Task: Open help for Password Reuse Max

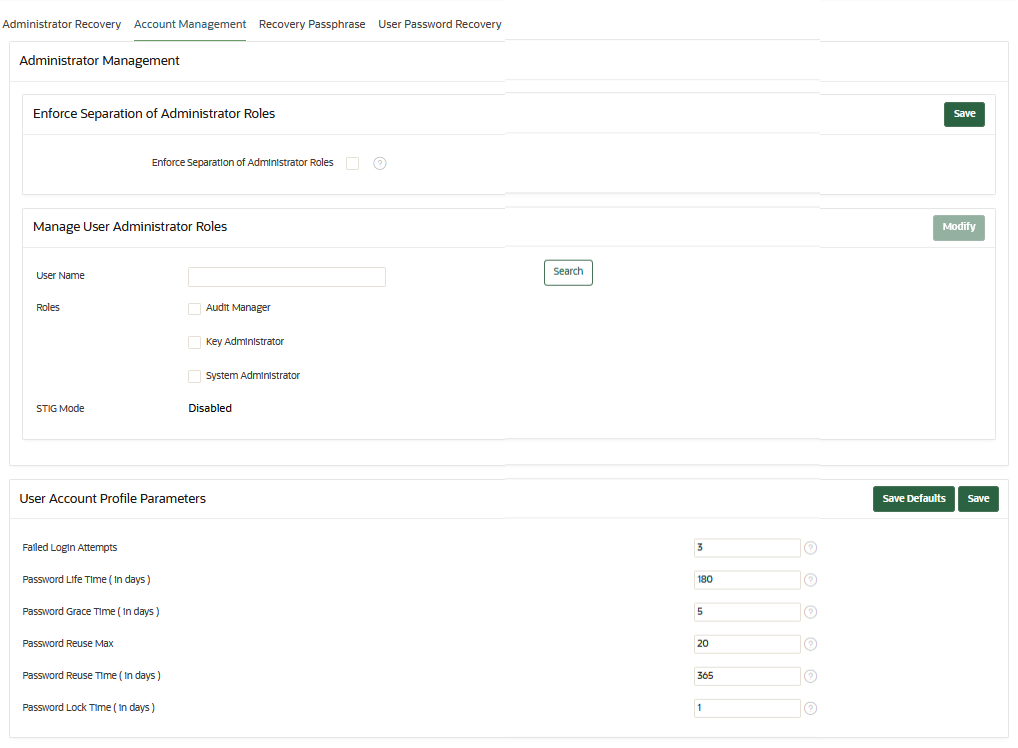Action: [810, 643]
